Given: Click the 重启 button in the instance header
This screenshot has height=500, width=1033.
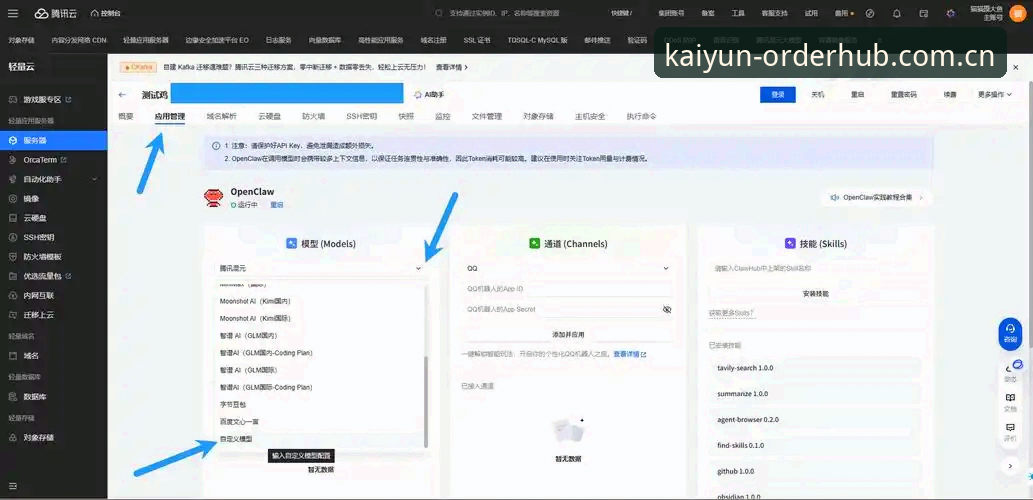Looking at the screenshot, I should click(857, 94).
